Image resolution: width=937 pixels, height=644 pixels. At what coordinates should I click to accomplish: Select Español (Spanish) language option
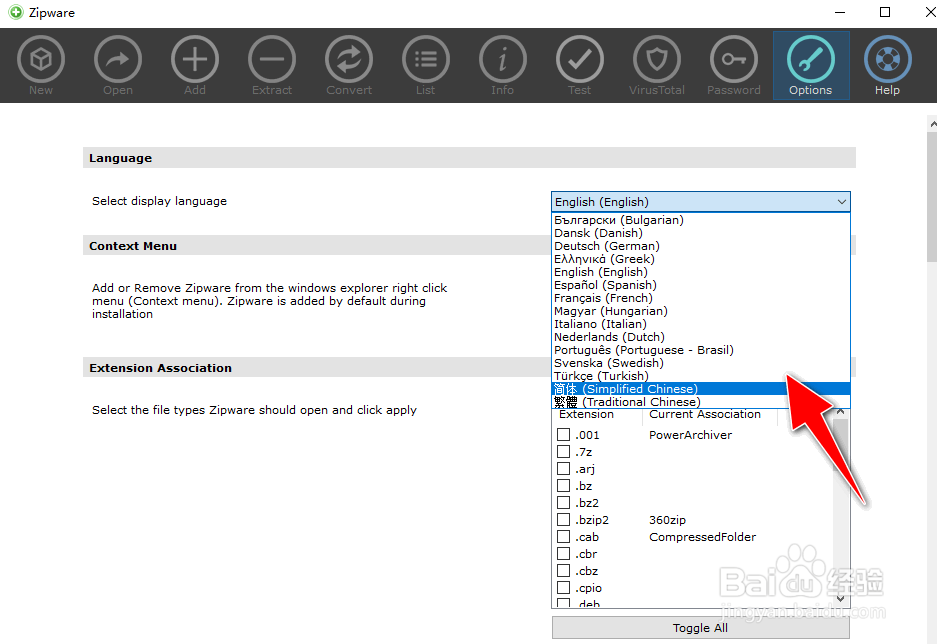pyautogui.click(x=700, y=285)
